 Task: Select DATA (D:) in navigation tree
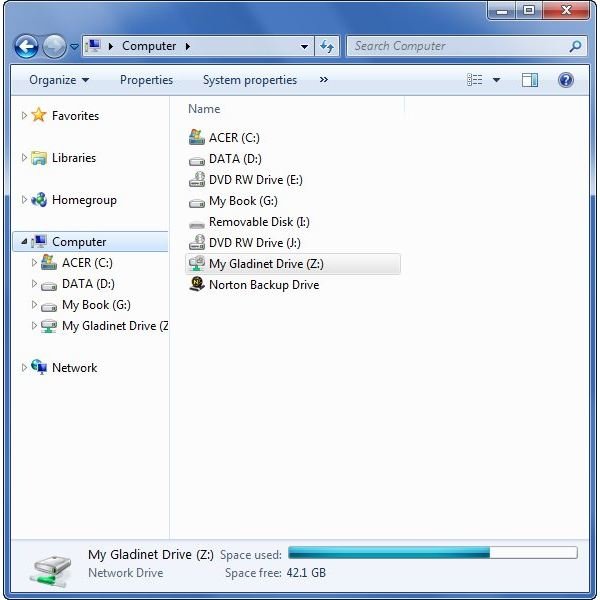[88, 284]
